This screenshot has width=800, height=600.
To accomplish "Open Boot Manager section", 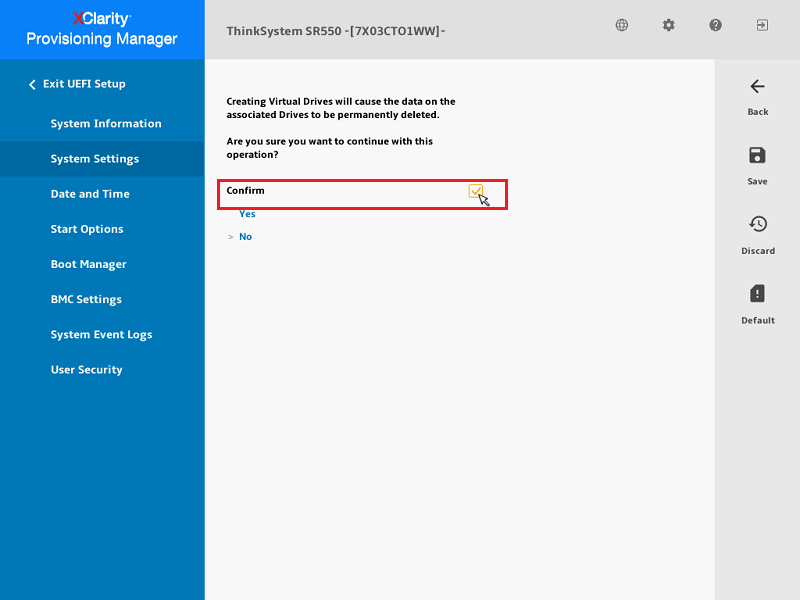I will point(88,264).
